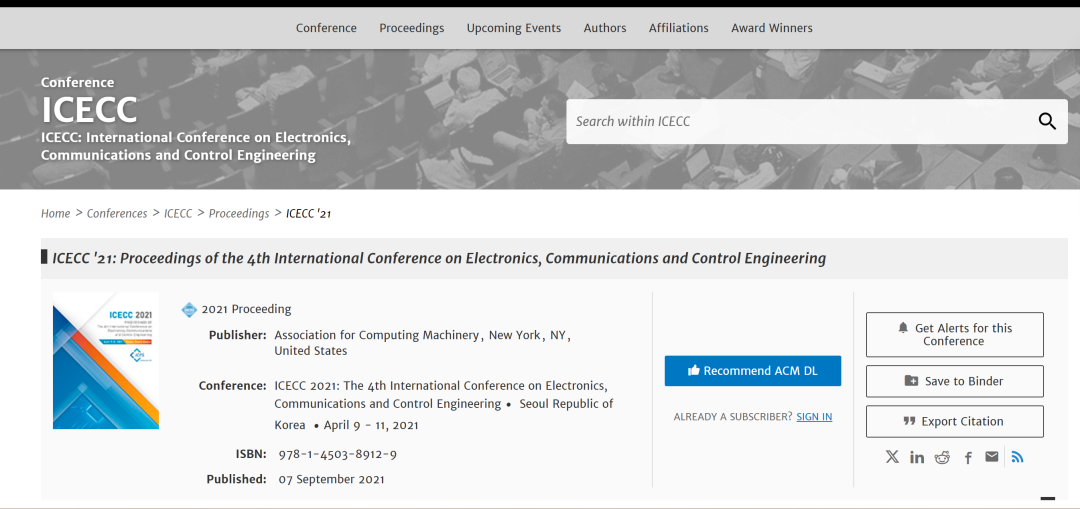1080x509 pixels.
Task: Click Get Alerts for this Conference
Action: [x=954, y=334]
